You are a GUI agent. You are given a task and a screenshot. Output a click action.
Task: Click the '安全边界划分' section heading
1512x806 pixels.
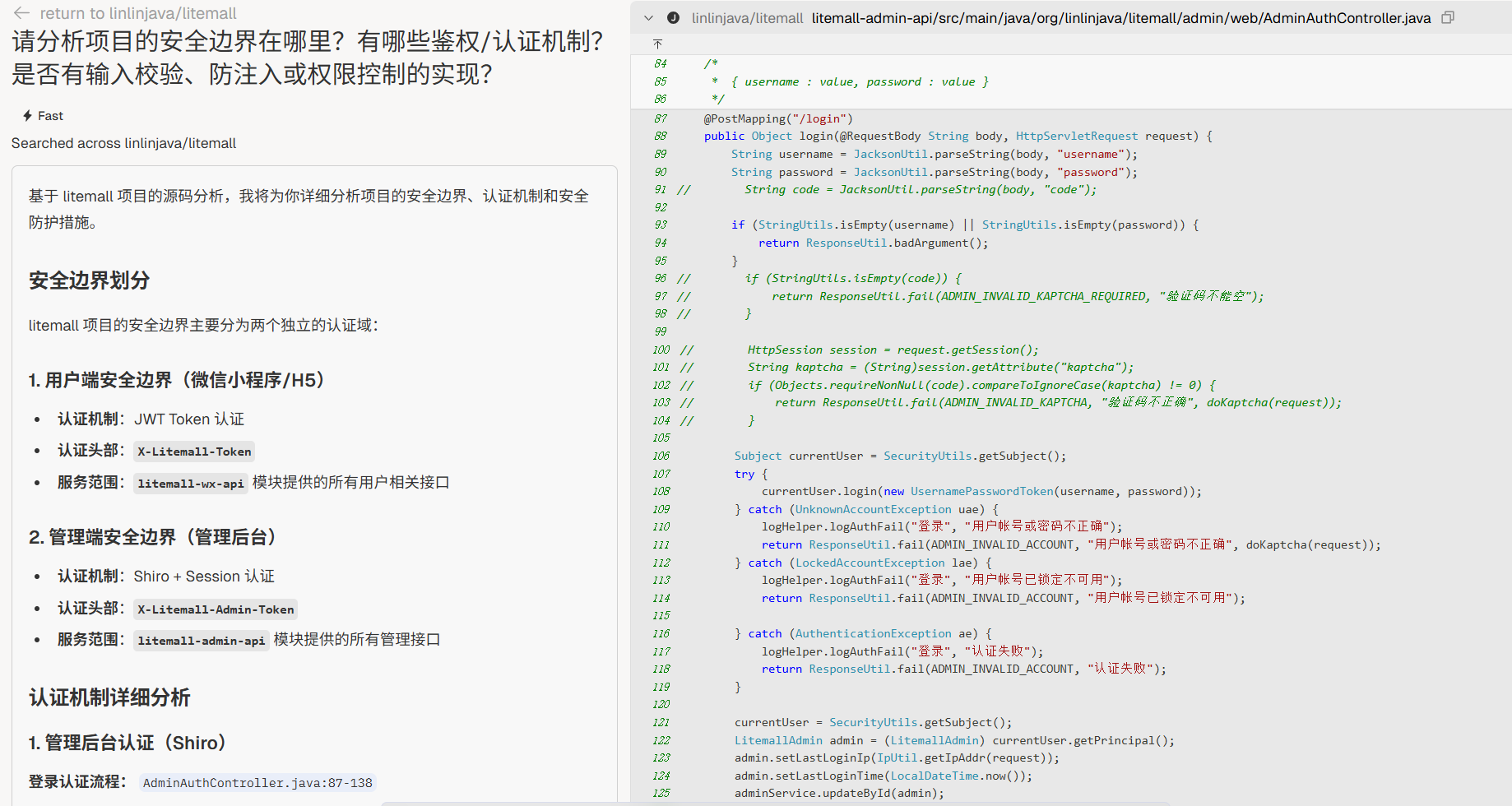90,280
